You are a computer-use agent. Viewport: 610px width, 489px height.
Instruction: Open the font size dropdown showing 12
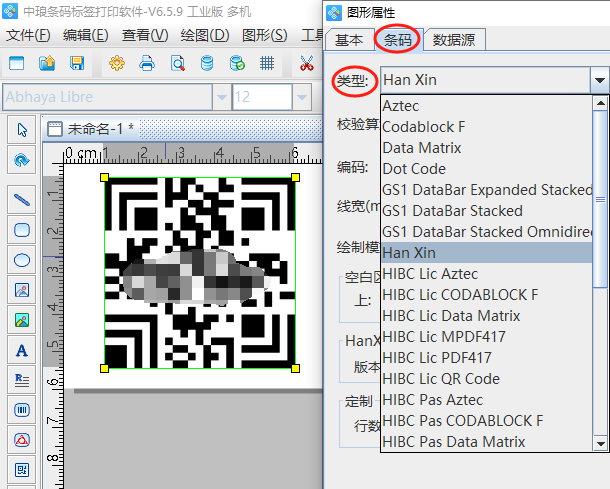(302, 97)
